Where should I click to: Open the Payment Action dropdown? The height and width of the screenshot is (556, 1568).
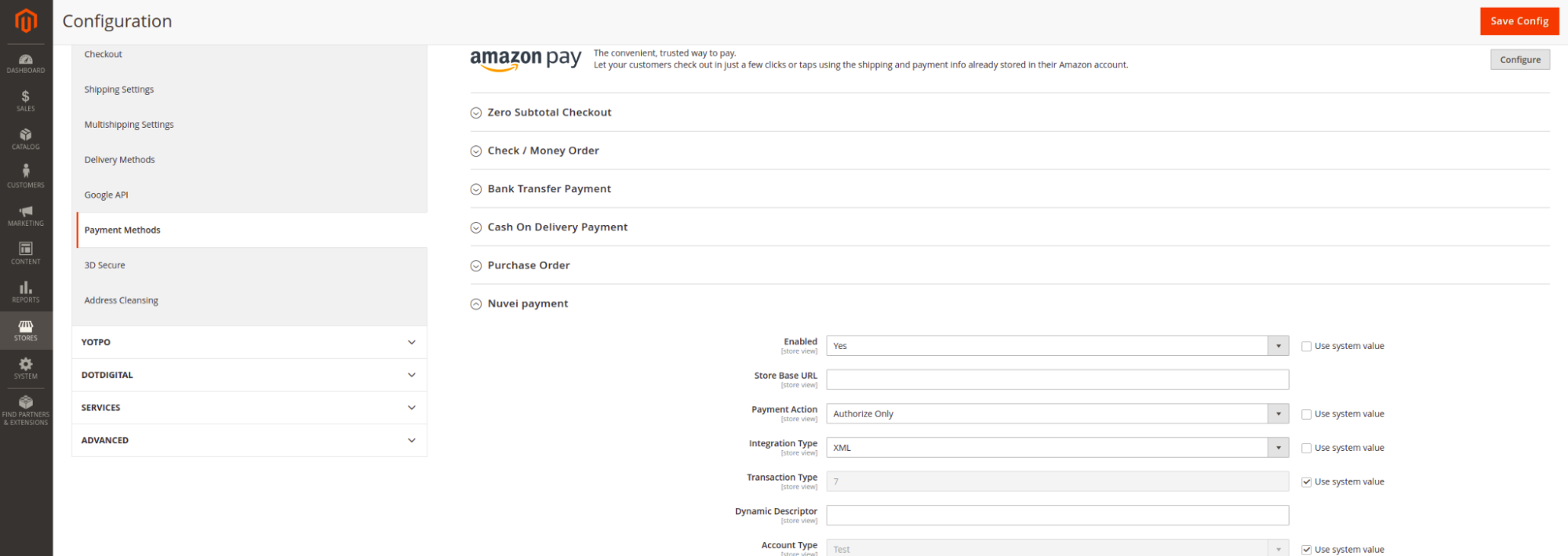coord(1057,414)
